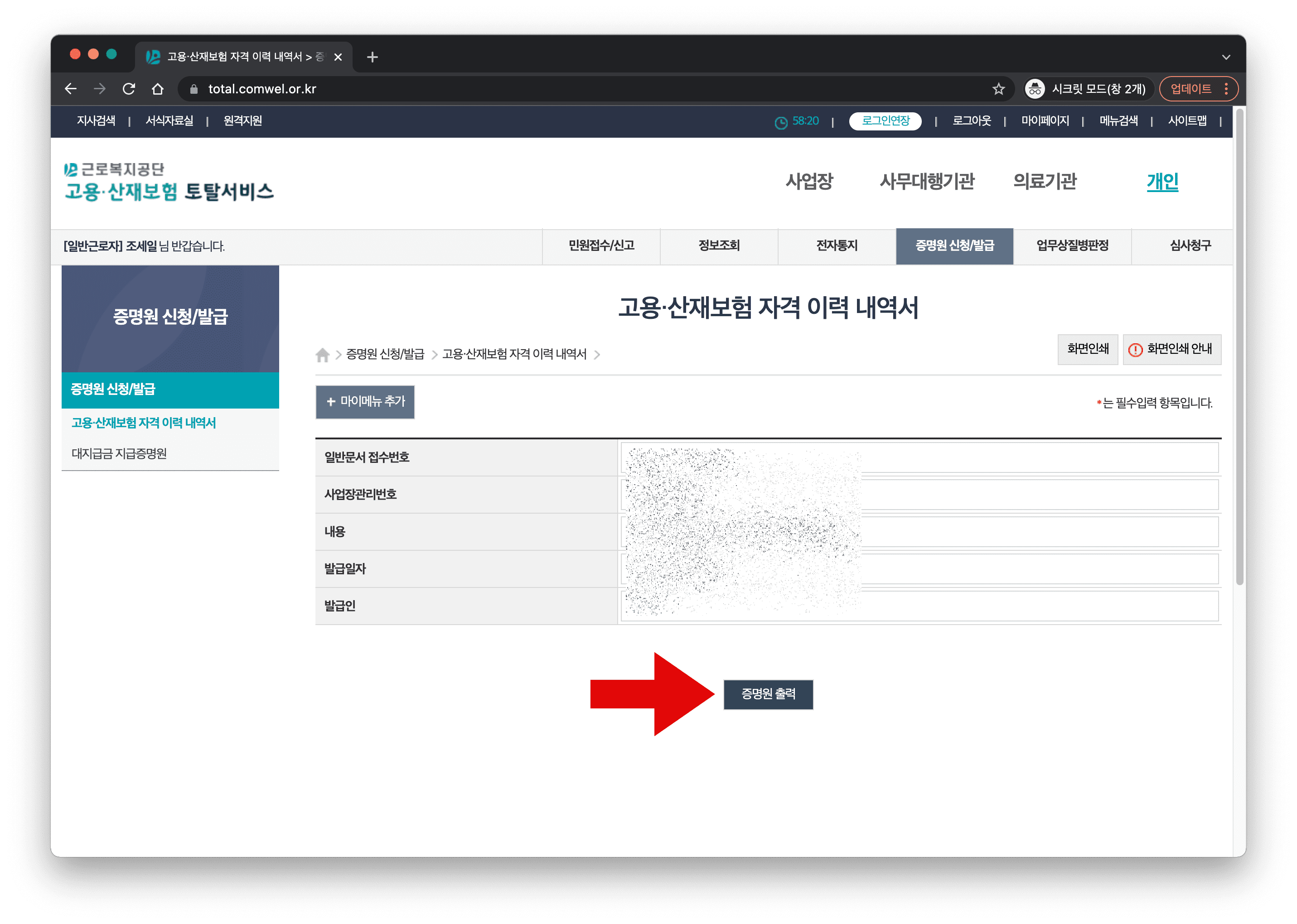The width and height of the screenshot is (1297, 924).
Task: Add page via 마이메뉴 추가
Action: [365, 402]
